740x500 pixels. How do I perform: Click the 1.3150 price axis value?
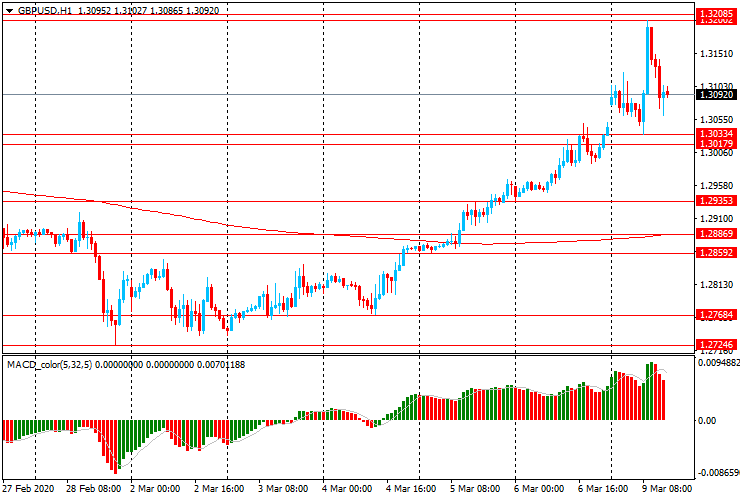pos(714,54)
